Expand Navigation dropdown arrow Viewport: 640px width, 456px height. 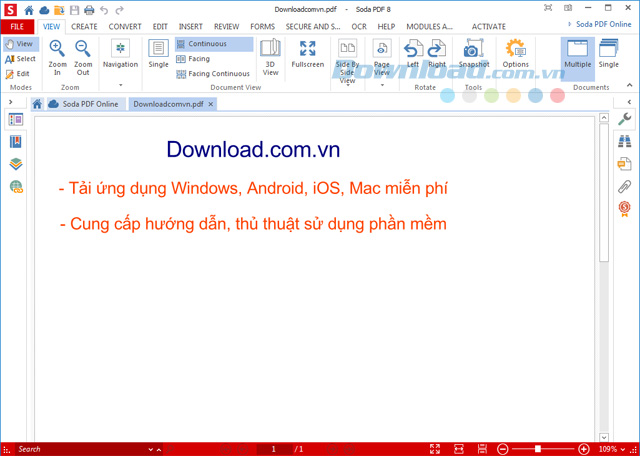point(120,85)
